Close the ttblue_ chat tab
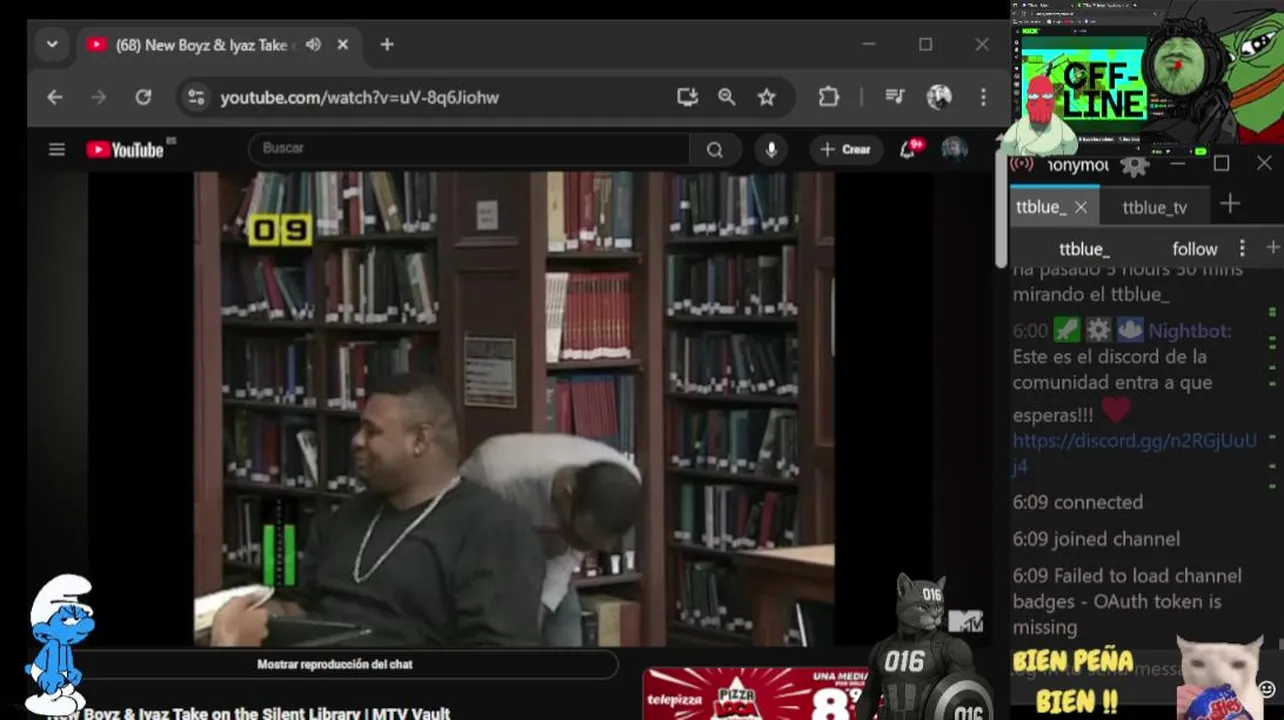 1080,207
